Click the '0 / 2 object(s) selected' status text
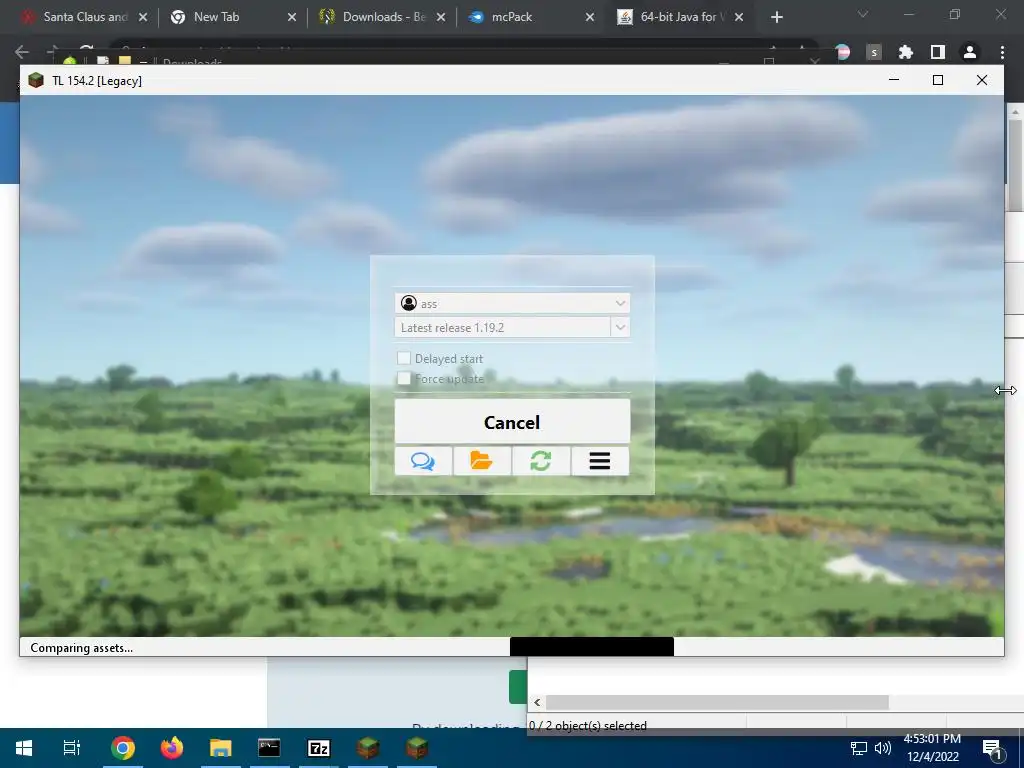Image resolution: width=1024 pixels, height=768 pixels. [588, 726]
